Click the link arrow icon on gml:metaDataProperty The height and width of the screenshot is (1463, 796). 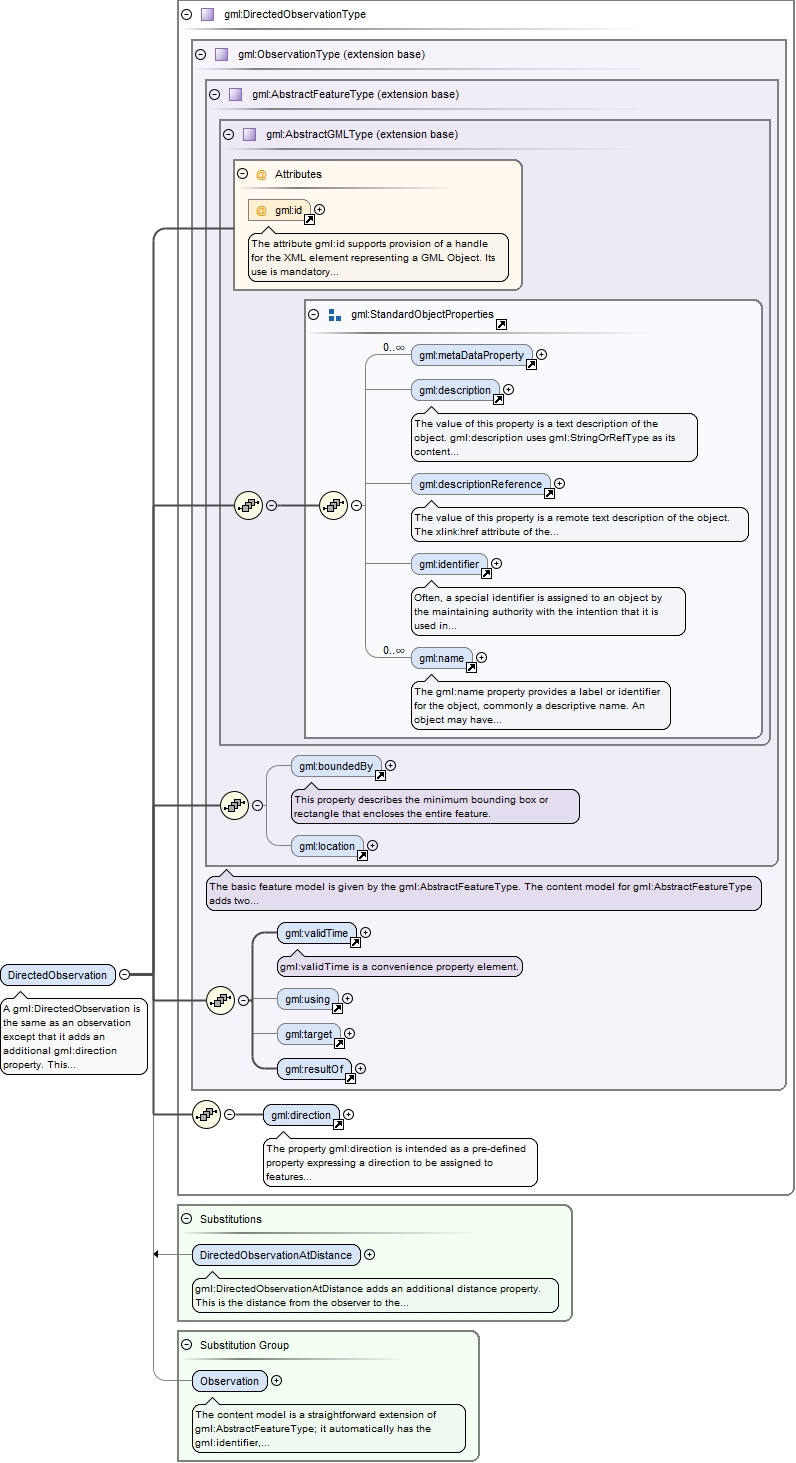531,364
